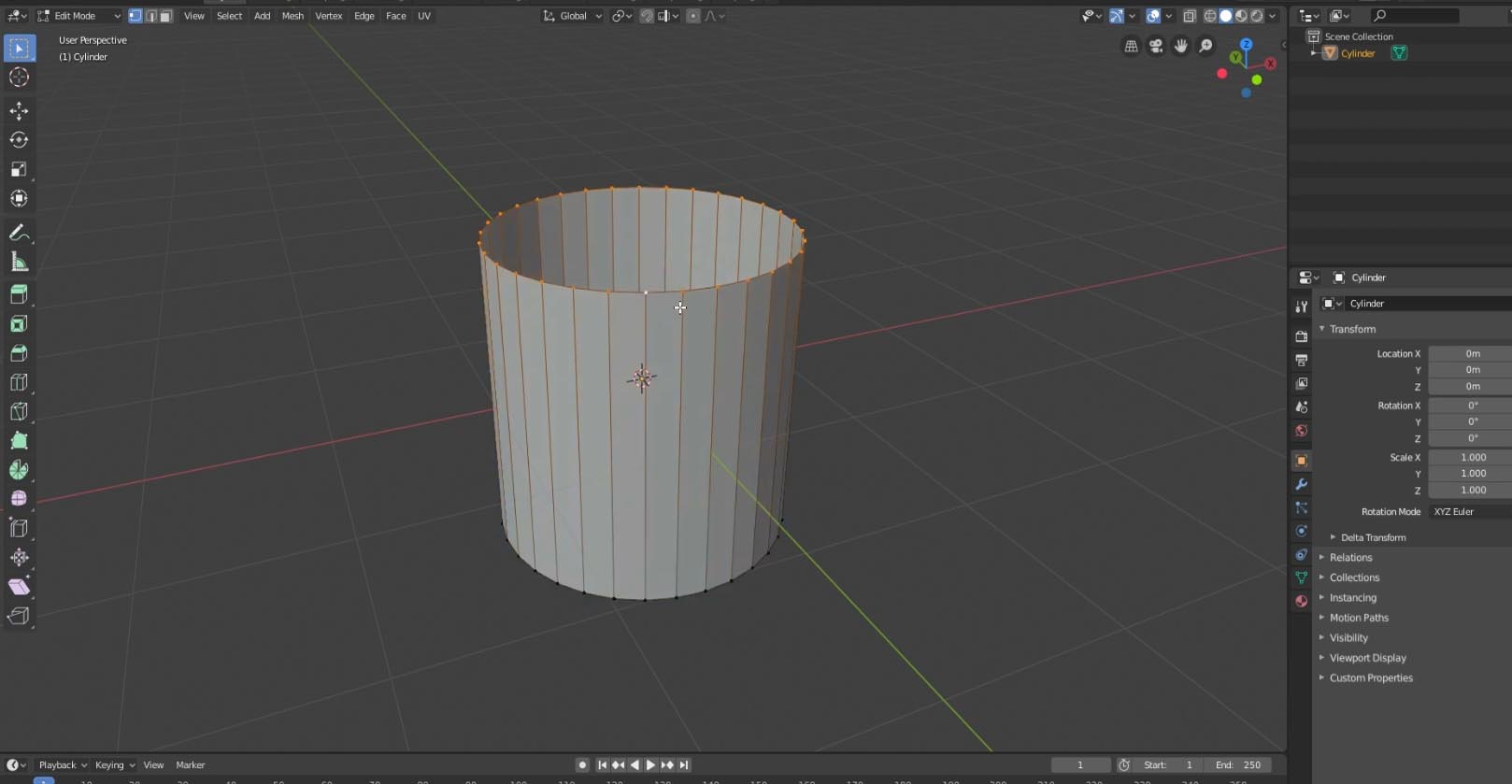1512x784 pixels.
Task: Toggle proportional editing button
Action: click(x=692, y=16)
